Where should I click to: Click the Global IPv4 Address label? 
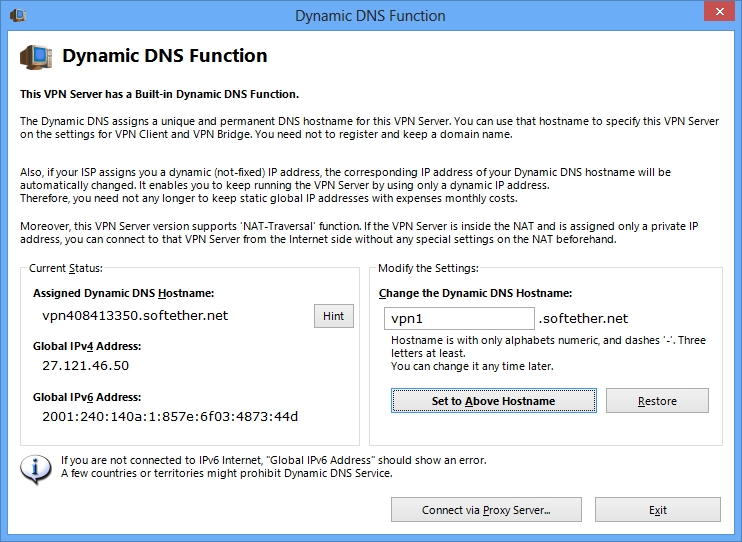[87, 347]
